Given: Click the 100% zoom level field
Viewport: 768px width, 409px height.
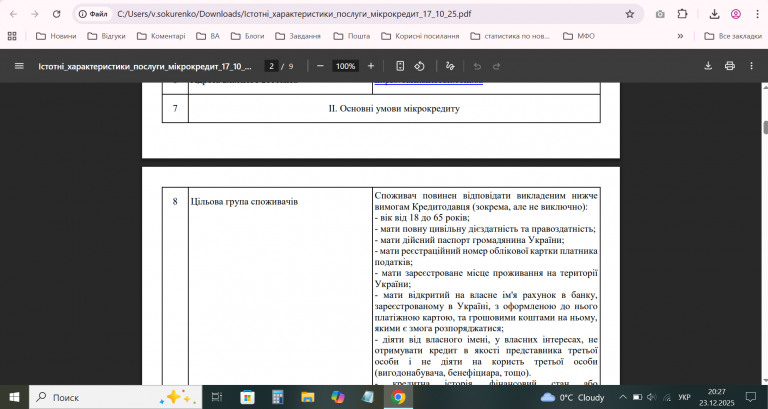Looking at the screenshot, I should 345,66.
